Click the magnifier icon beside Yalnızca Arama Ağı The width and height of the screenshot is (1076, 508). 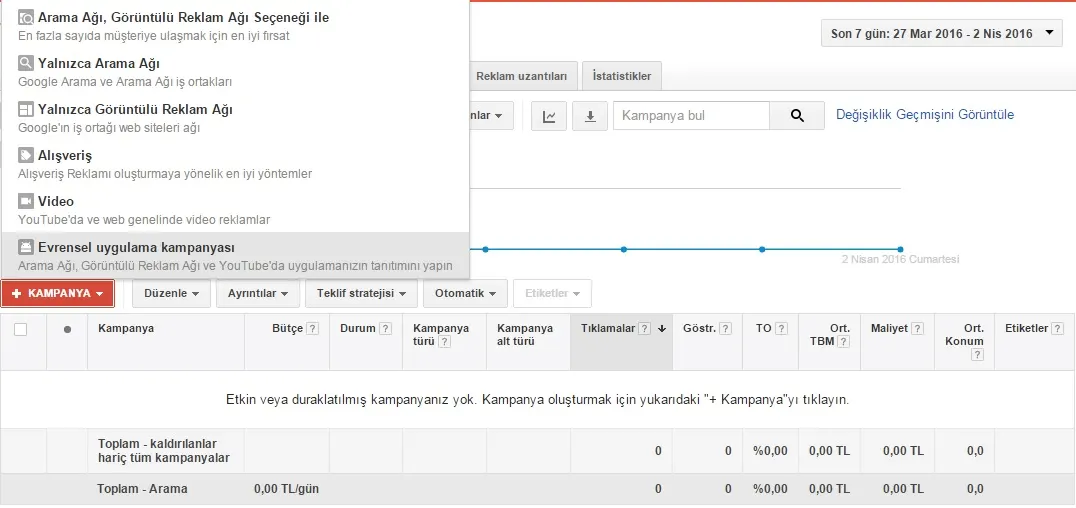click(26, 63)
